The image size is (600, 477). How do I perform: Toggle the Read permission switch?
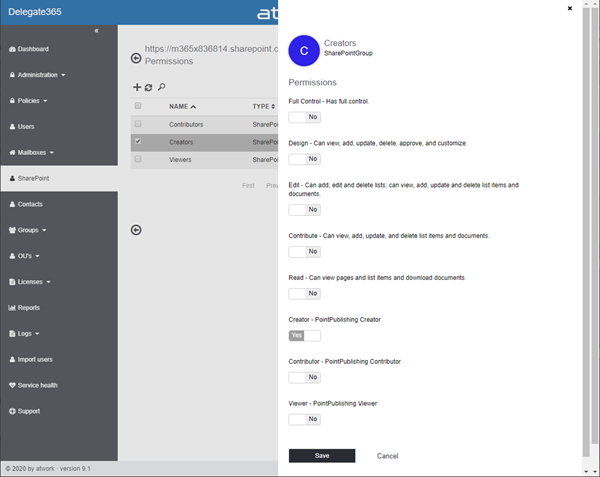[305, 293]
